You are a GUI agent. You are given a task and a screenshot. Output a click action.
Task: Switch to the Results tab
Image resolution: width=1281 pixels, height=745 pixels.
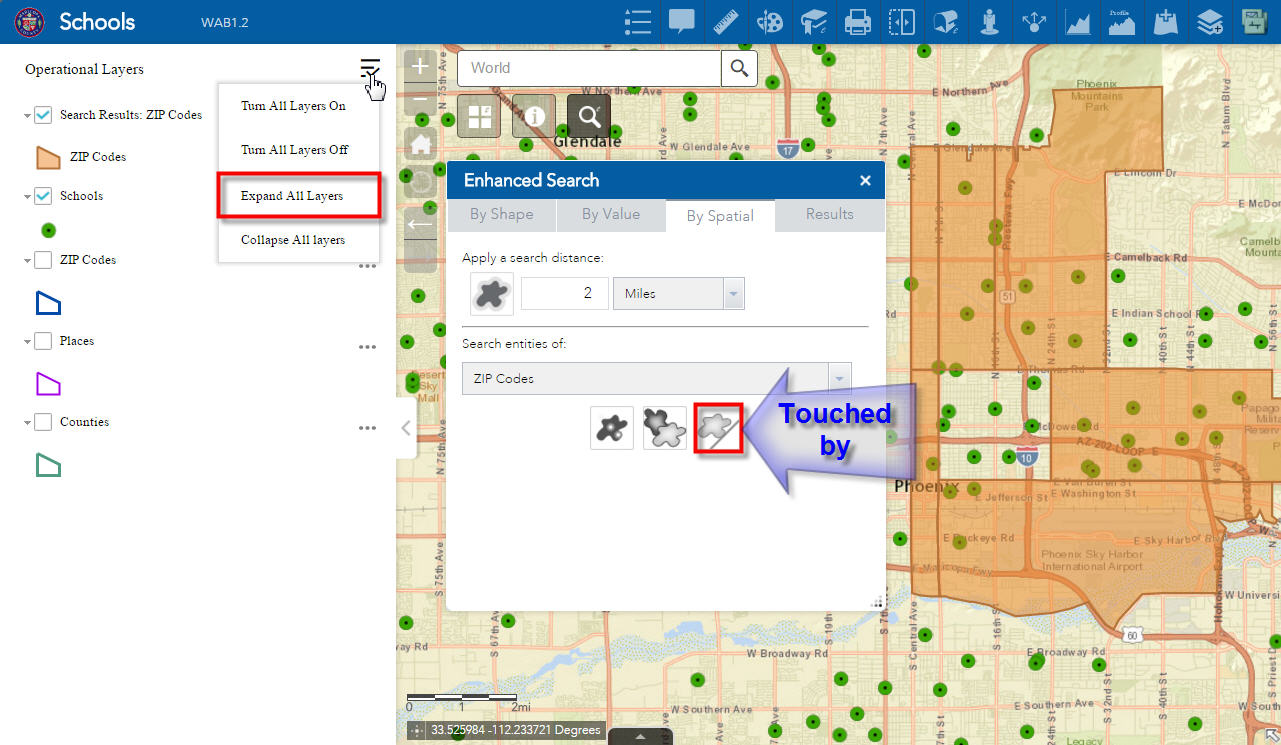tap(830, 214)
